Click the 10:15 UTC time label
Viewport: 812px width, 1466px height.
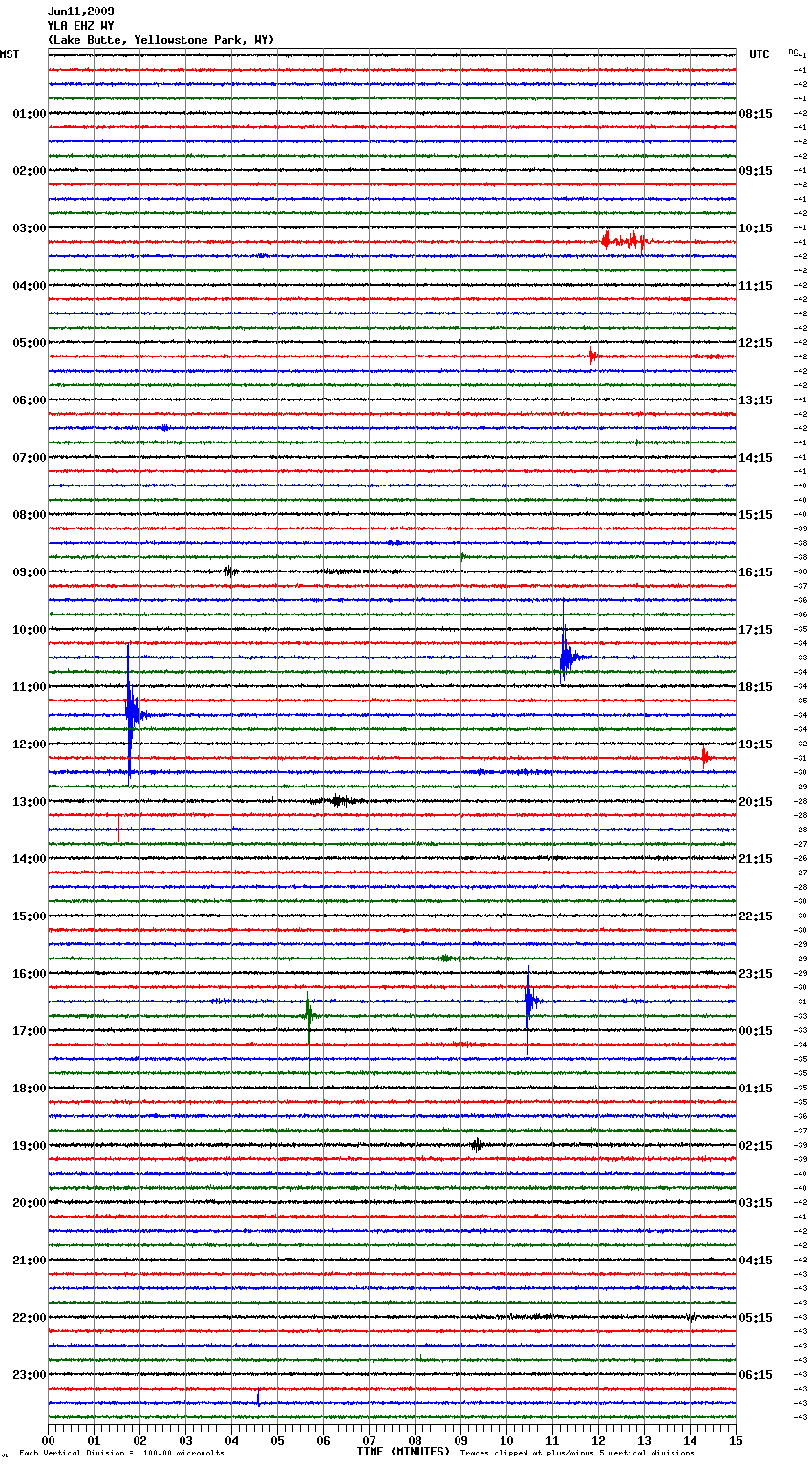(x=756, y=228)
